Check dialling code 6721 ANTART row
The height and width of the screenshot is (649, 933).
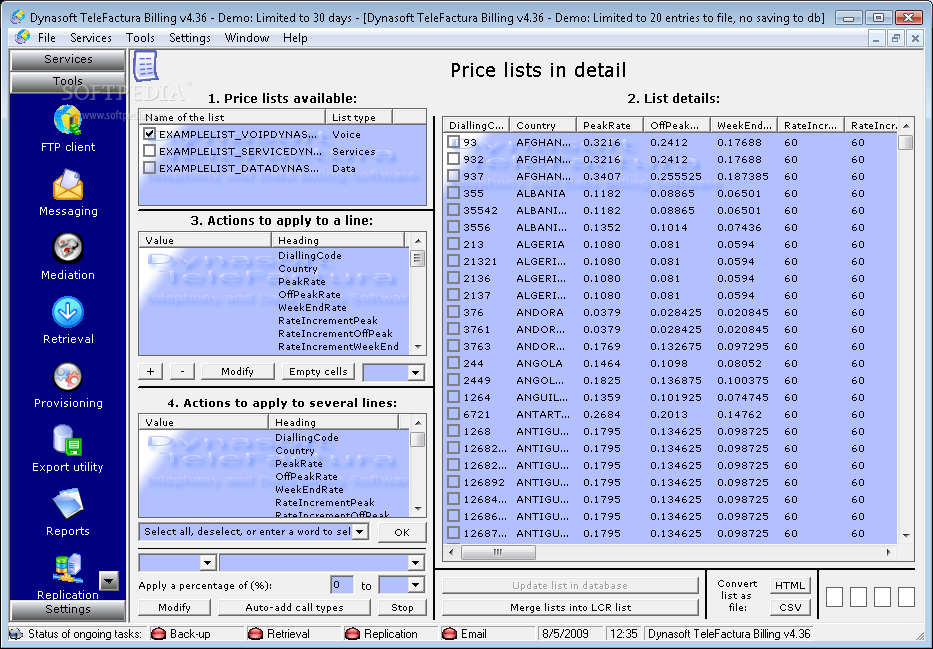453,414
